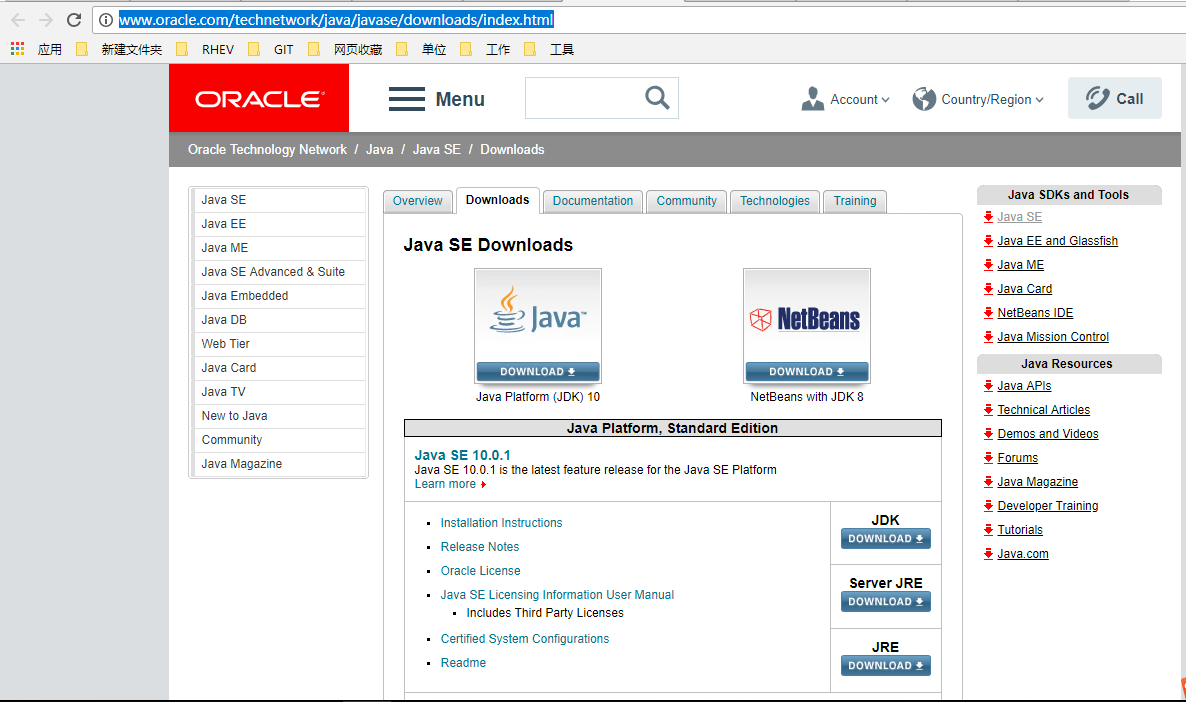
Task: Open the hamburger Menu icon
Action: tap(407, 99)
